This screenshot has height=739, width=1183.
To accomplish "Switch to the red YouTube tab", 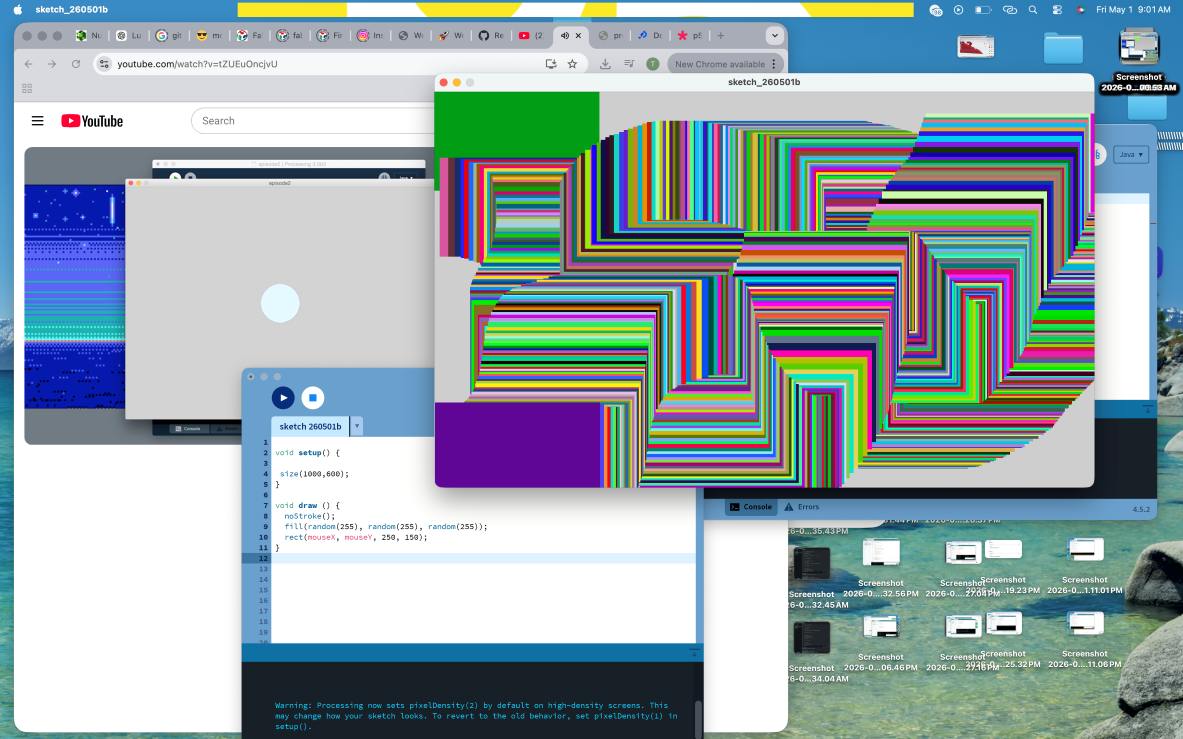I will click(530, 35).
